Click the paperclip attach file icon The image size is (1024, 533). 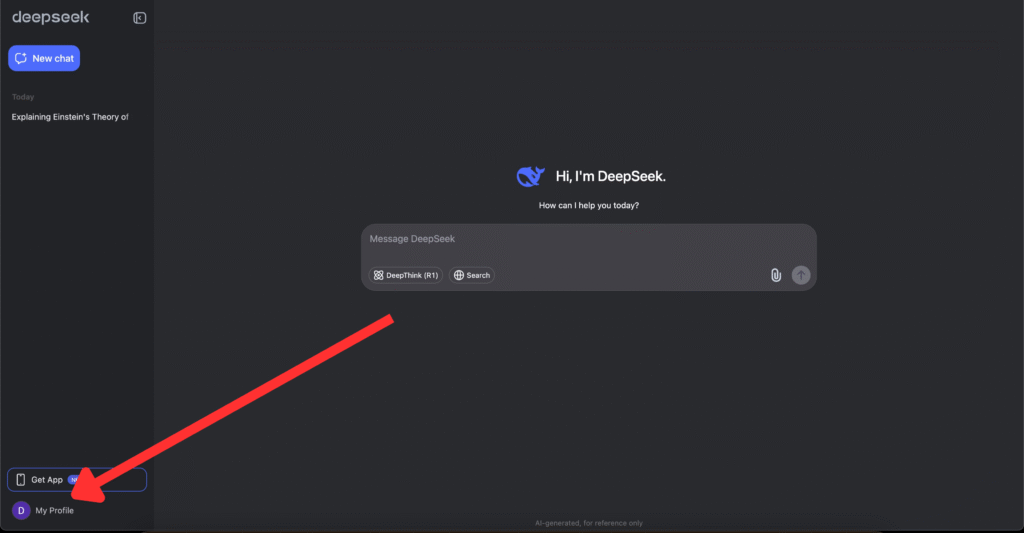776,275
